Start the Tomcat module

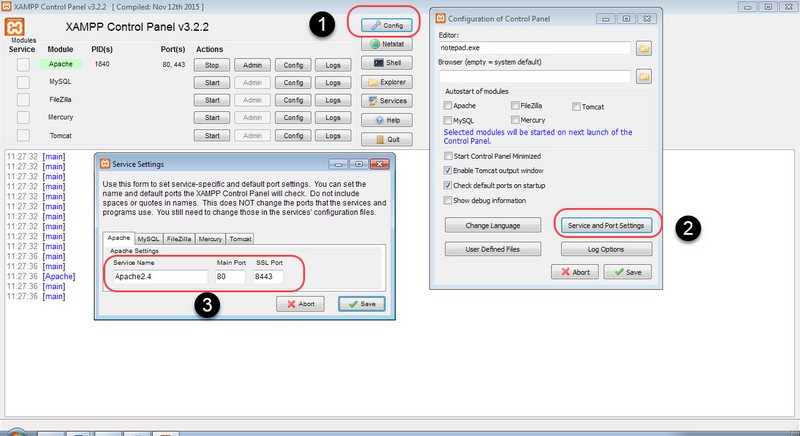tap(212, 136)
